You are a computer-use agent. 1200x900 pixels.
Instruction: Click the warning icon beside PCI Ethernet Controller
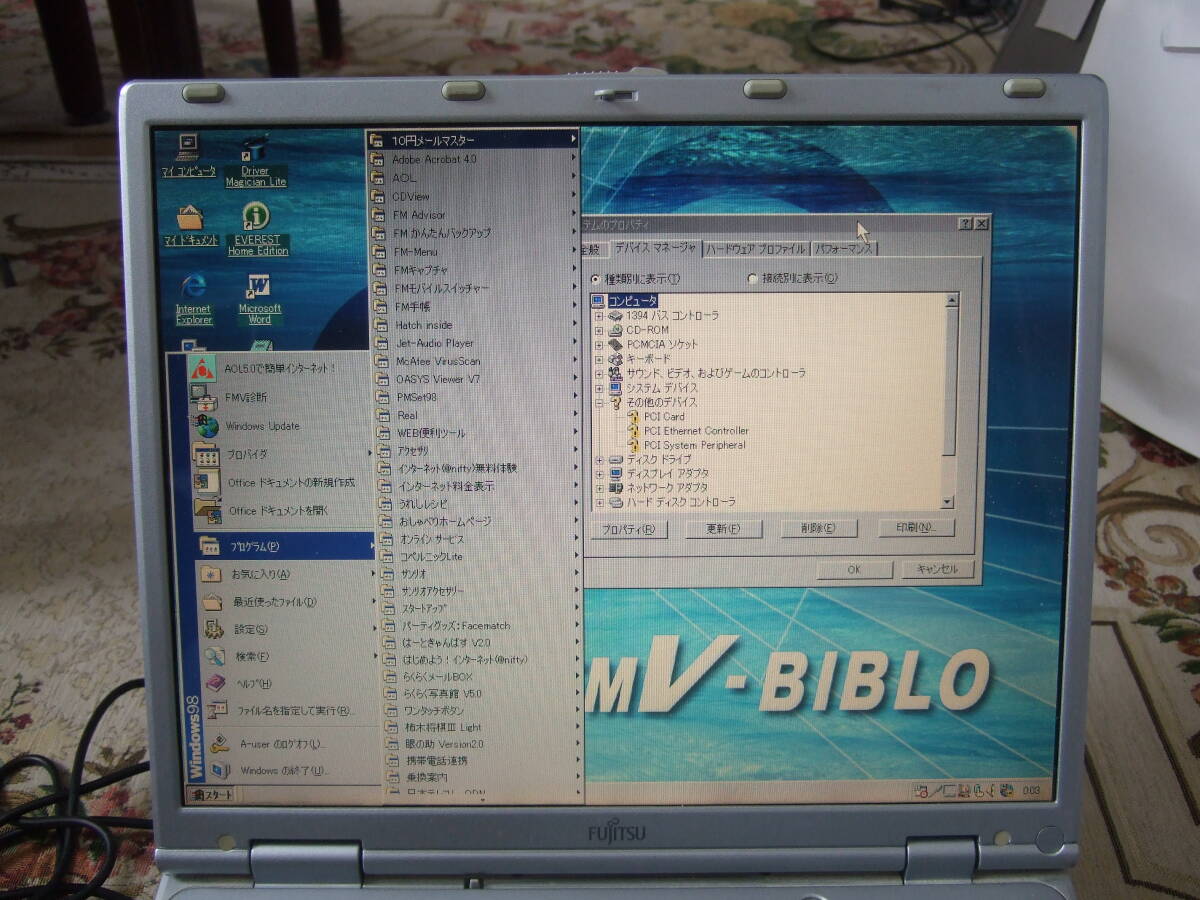click(x=634, y=431)
